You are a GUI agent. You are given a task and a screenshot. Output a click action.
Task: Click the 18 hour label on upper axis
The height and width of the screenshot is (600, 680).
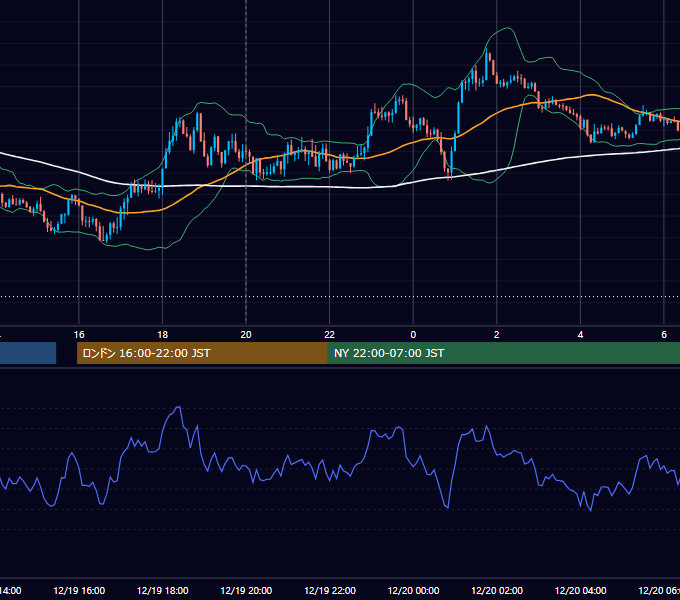pyautogui.click(x=163, y=335)
